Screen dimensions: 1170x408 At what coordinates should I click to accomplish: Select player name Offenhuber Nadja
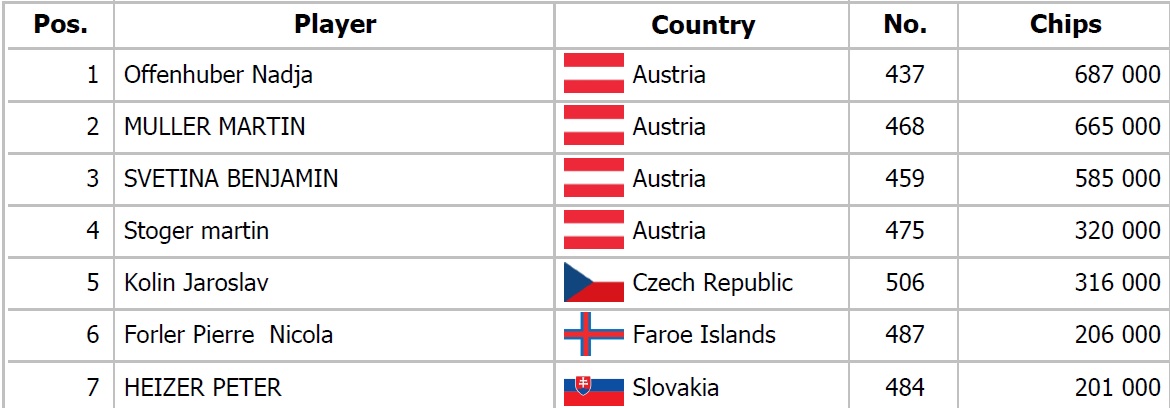click(218, 75)
